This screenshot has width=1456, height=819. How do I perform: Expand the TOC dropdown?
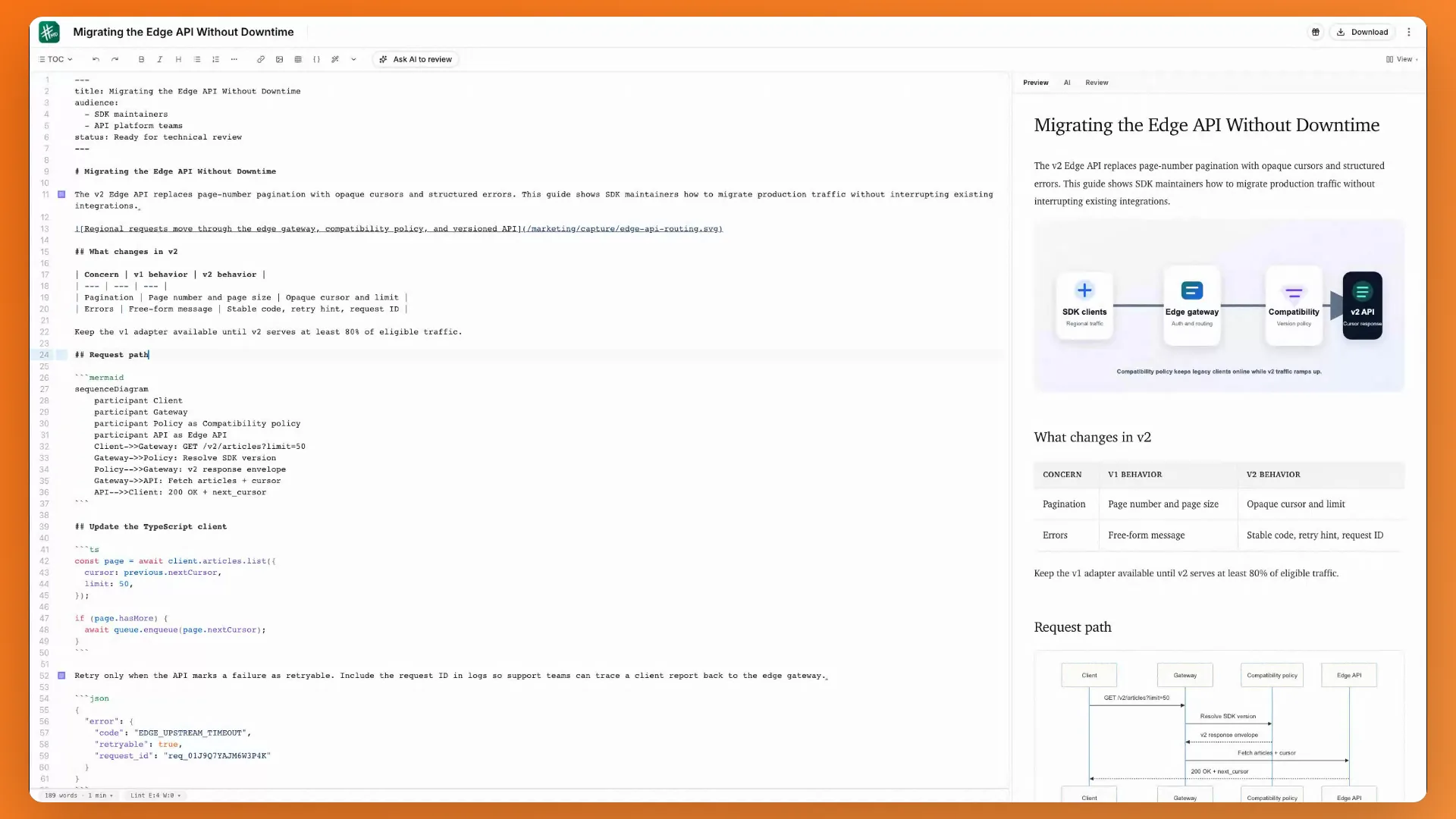coord(56,59)
